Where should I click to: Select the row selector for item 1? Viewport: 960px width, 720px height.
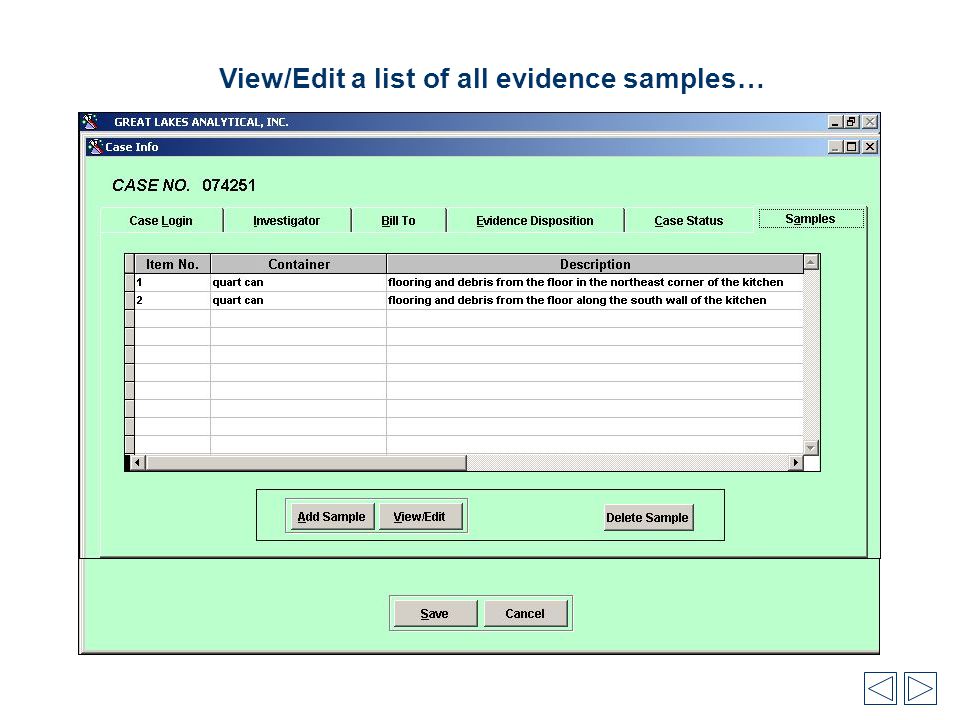point(129,282)
